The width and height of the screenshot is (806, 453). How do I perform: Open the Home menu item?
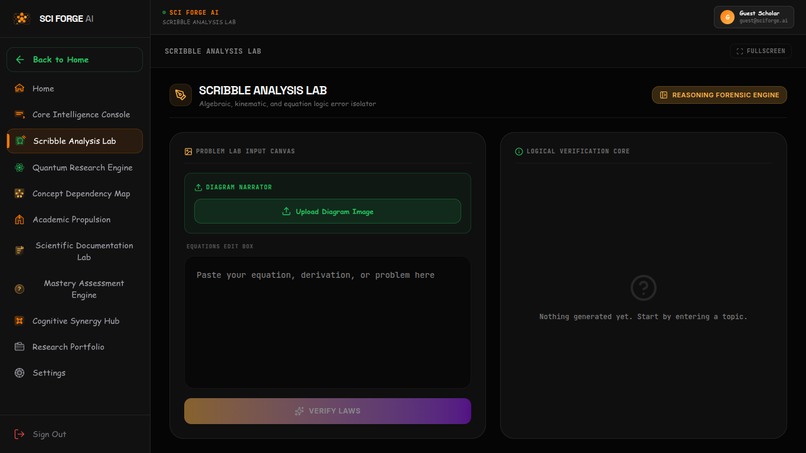(x=75, y=88)
